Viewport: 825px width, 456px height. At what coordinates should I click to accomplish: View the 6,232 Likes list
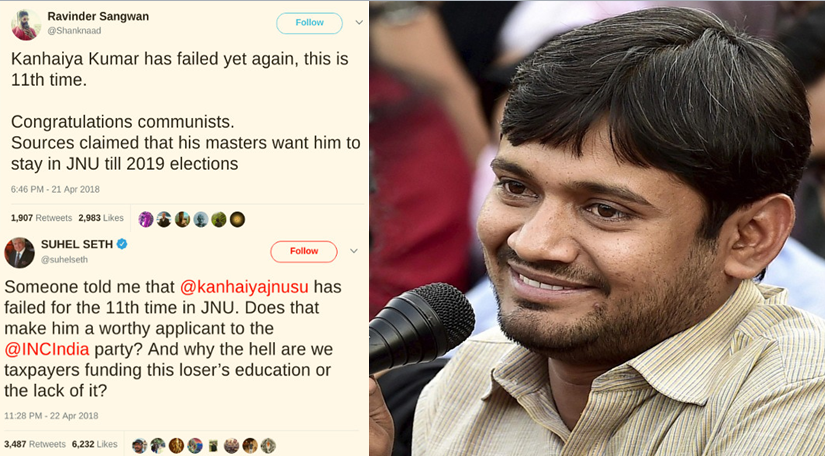point(95,444)
